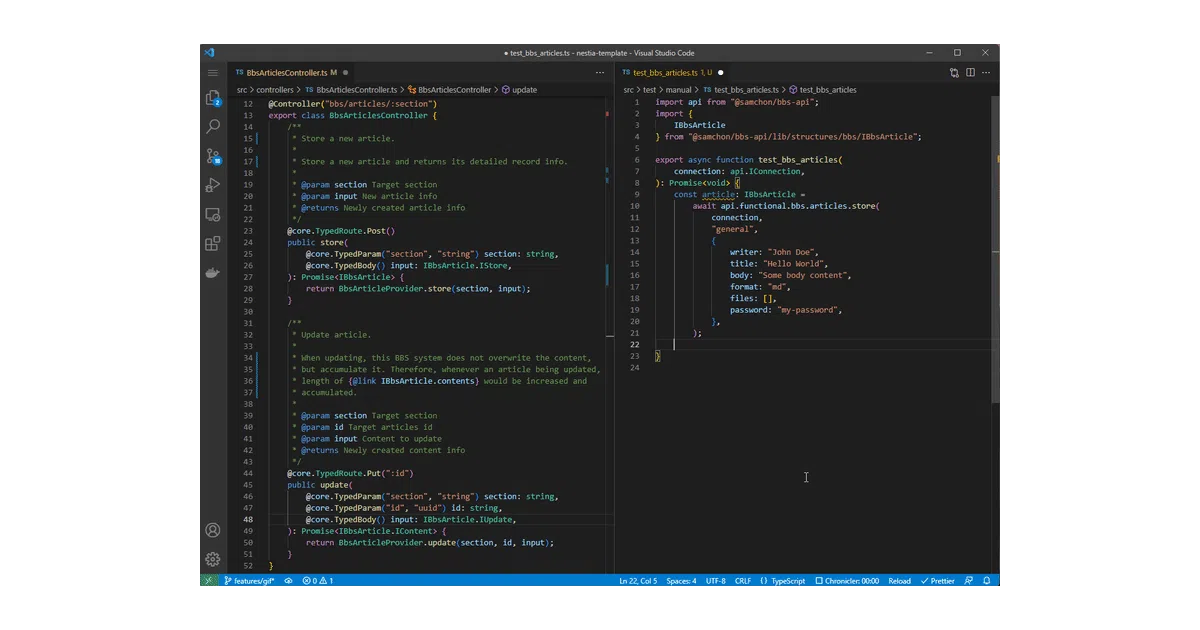Click line number 48 in left editor
1200x630 pixels.
point(248,519)
